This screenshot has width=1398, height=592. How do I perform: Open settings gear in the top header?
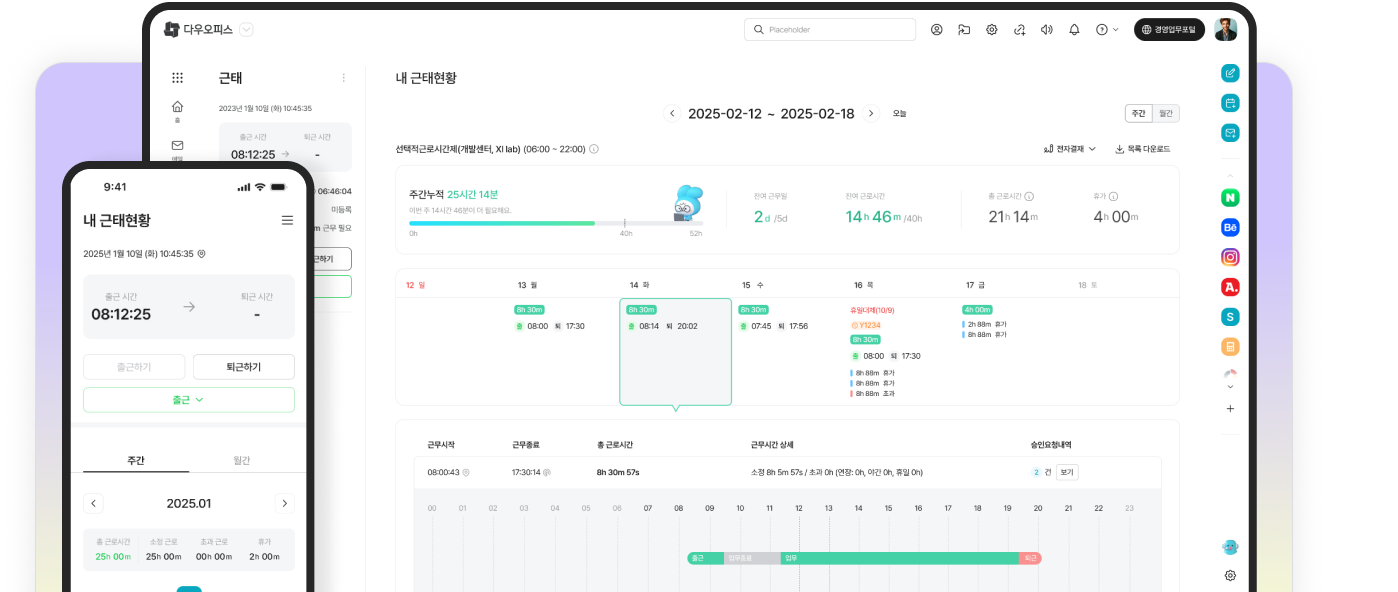(x=992, y=30)
